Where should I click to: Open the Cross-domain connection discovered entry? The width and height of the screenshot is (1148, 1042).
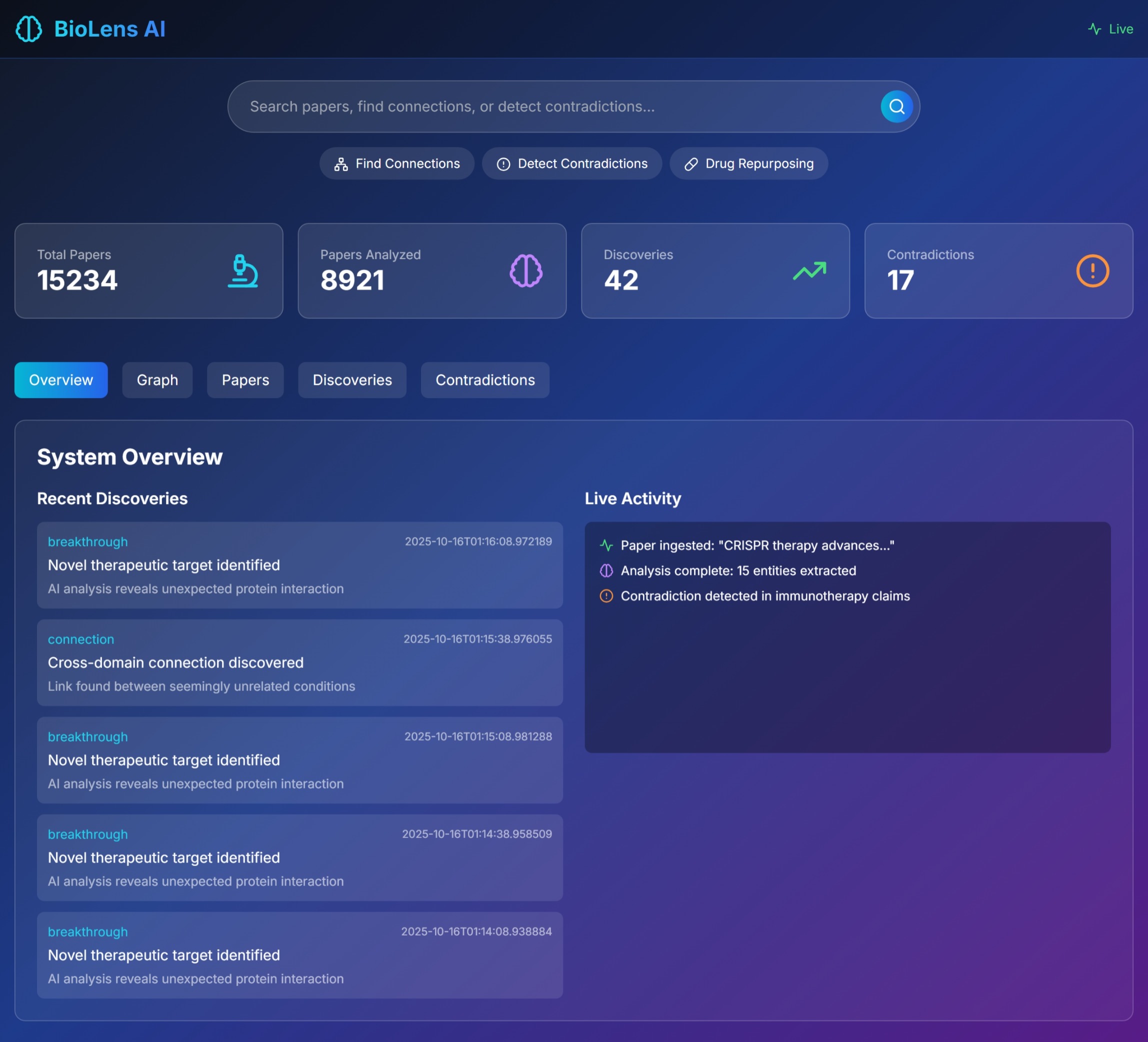click(x=299, y=663)
